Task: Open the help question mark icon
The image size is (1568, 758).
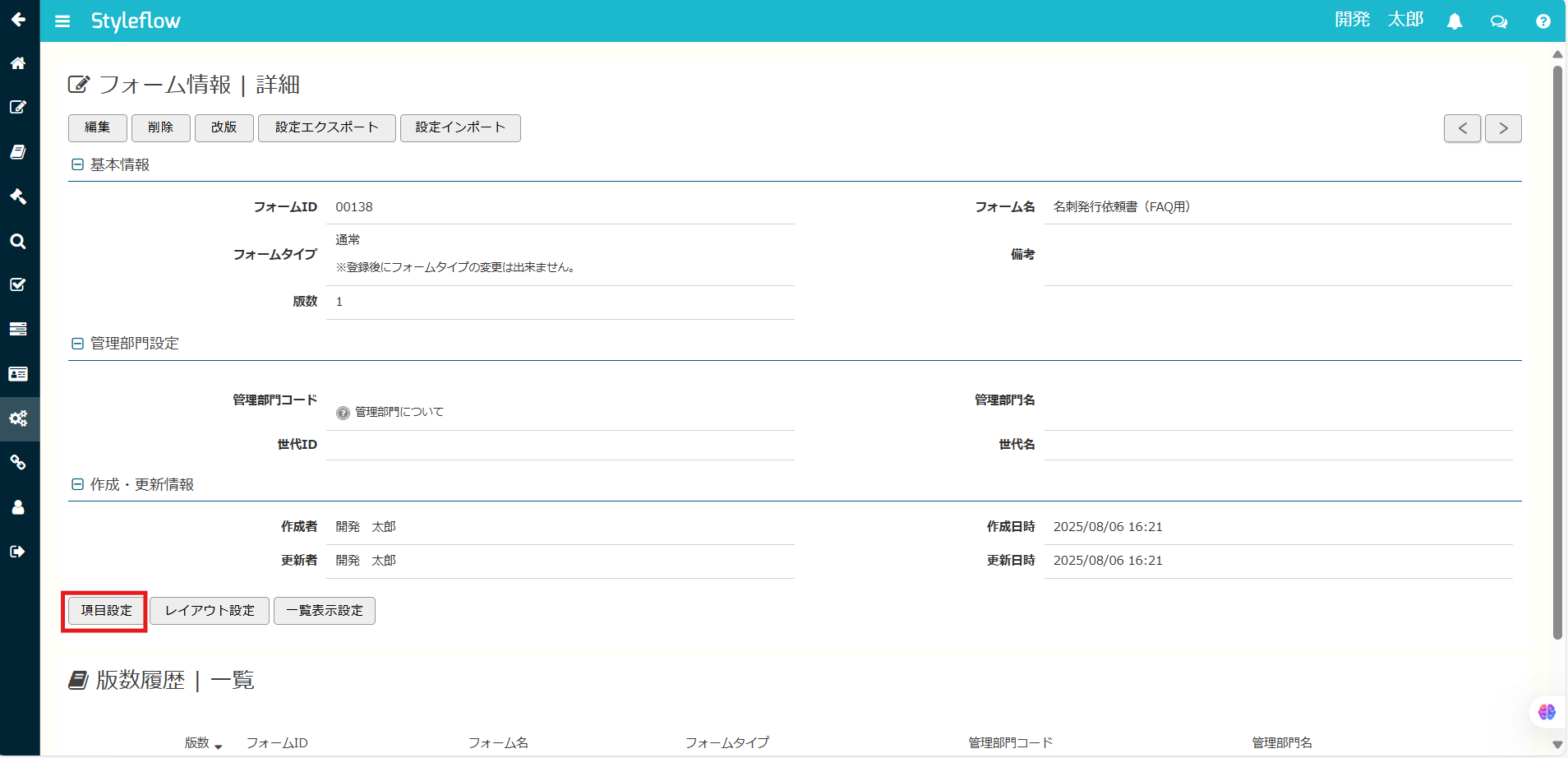Action: [x=1543, y=21]
